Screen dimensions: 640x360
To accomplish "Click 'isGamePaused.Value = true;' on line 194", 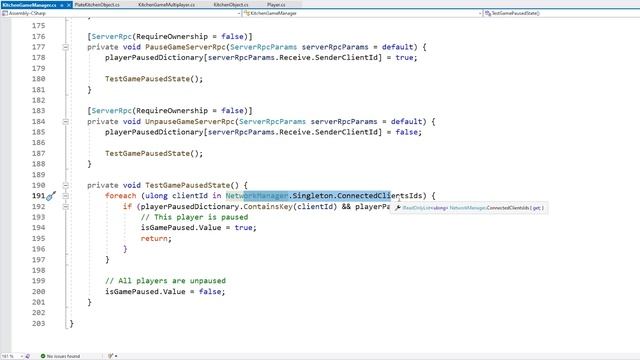I will pyautogui.click(x=199, y=228).
